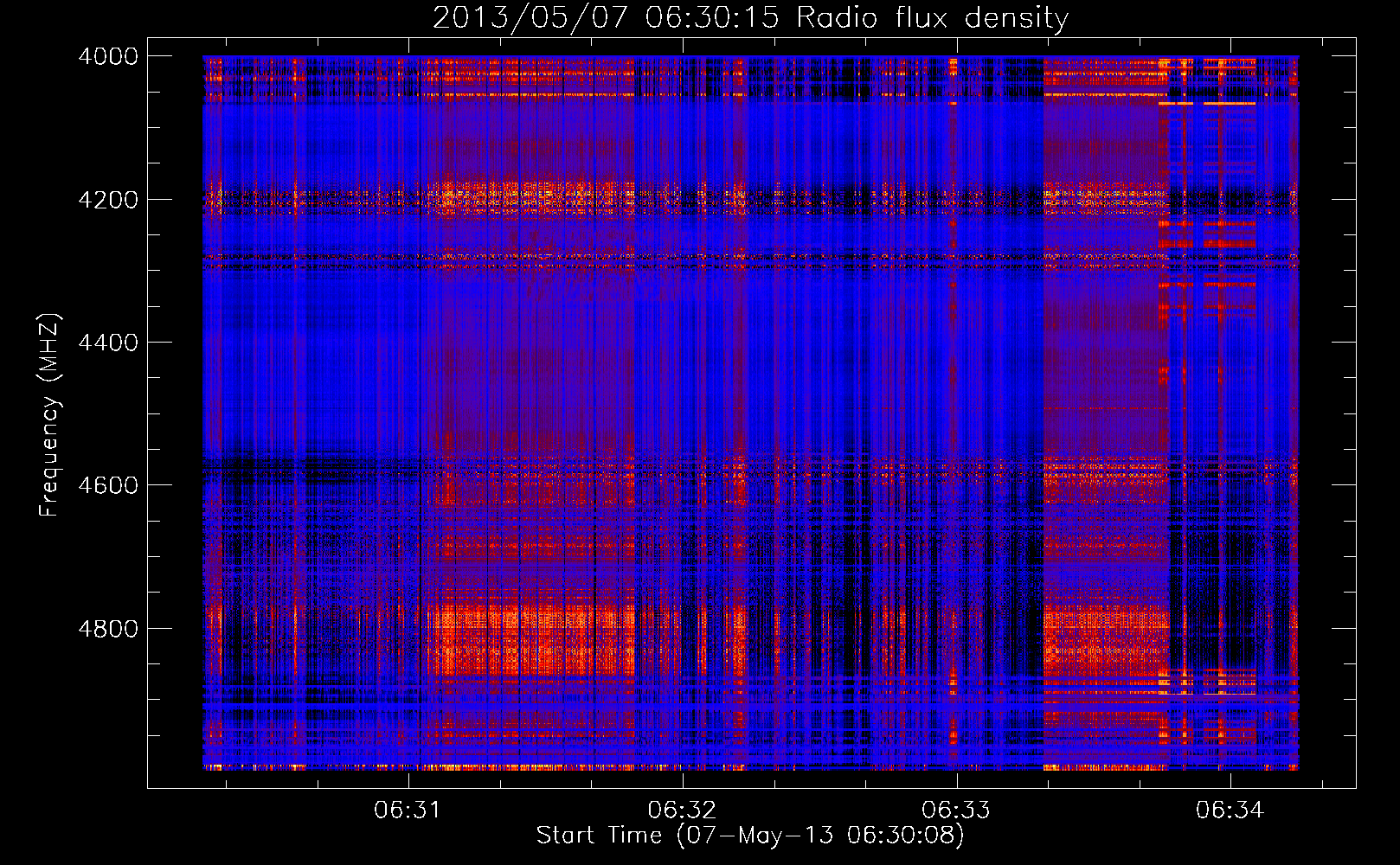Click the 4000 frequency tick label
This screenshot has height=865, width=1400.
108,56
